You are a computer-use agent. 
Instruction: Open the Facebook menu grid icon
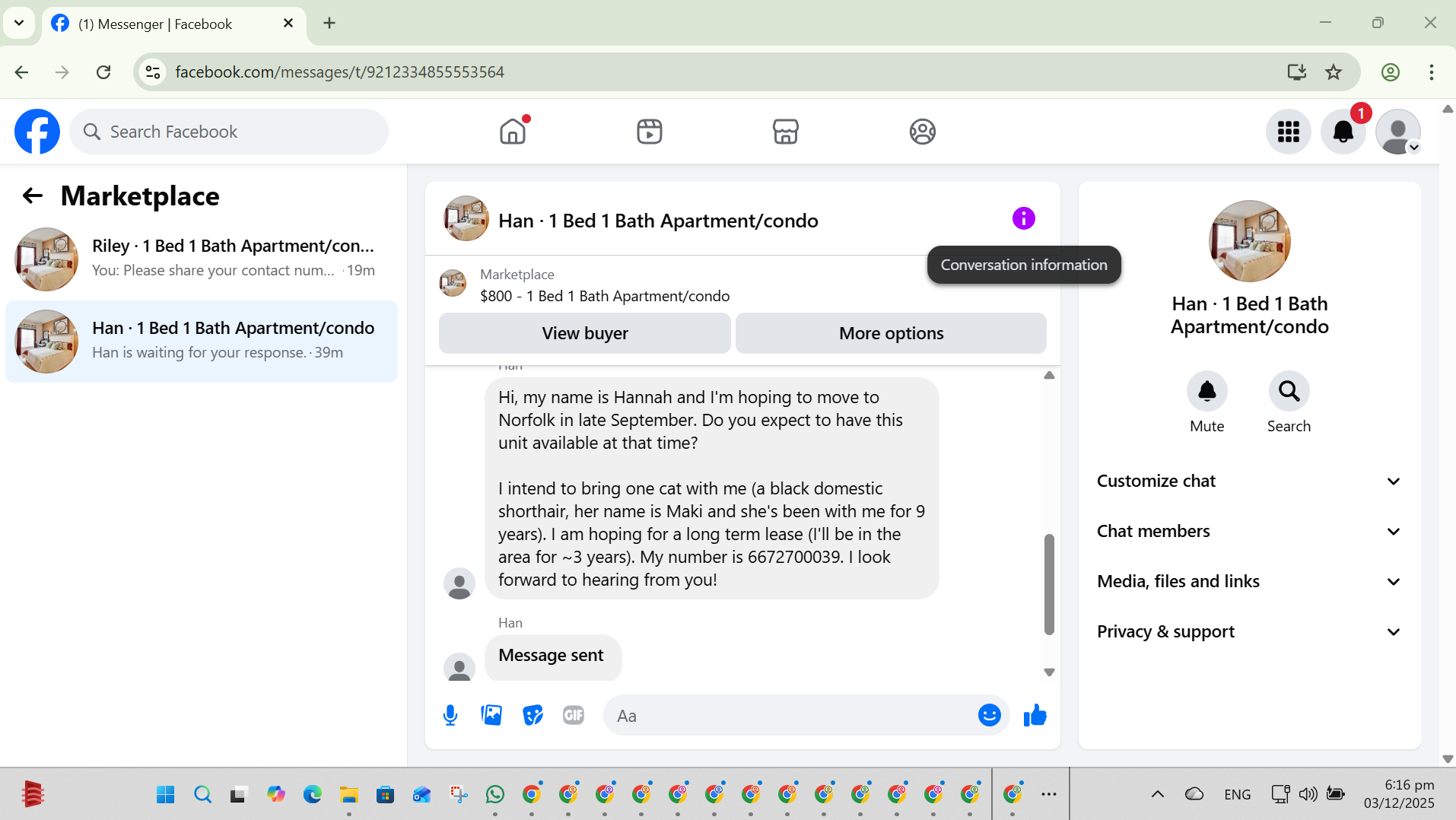pos(1289,132)
